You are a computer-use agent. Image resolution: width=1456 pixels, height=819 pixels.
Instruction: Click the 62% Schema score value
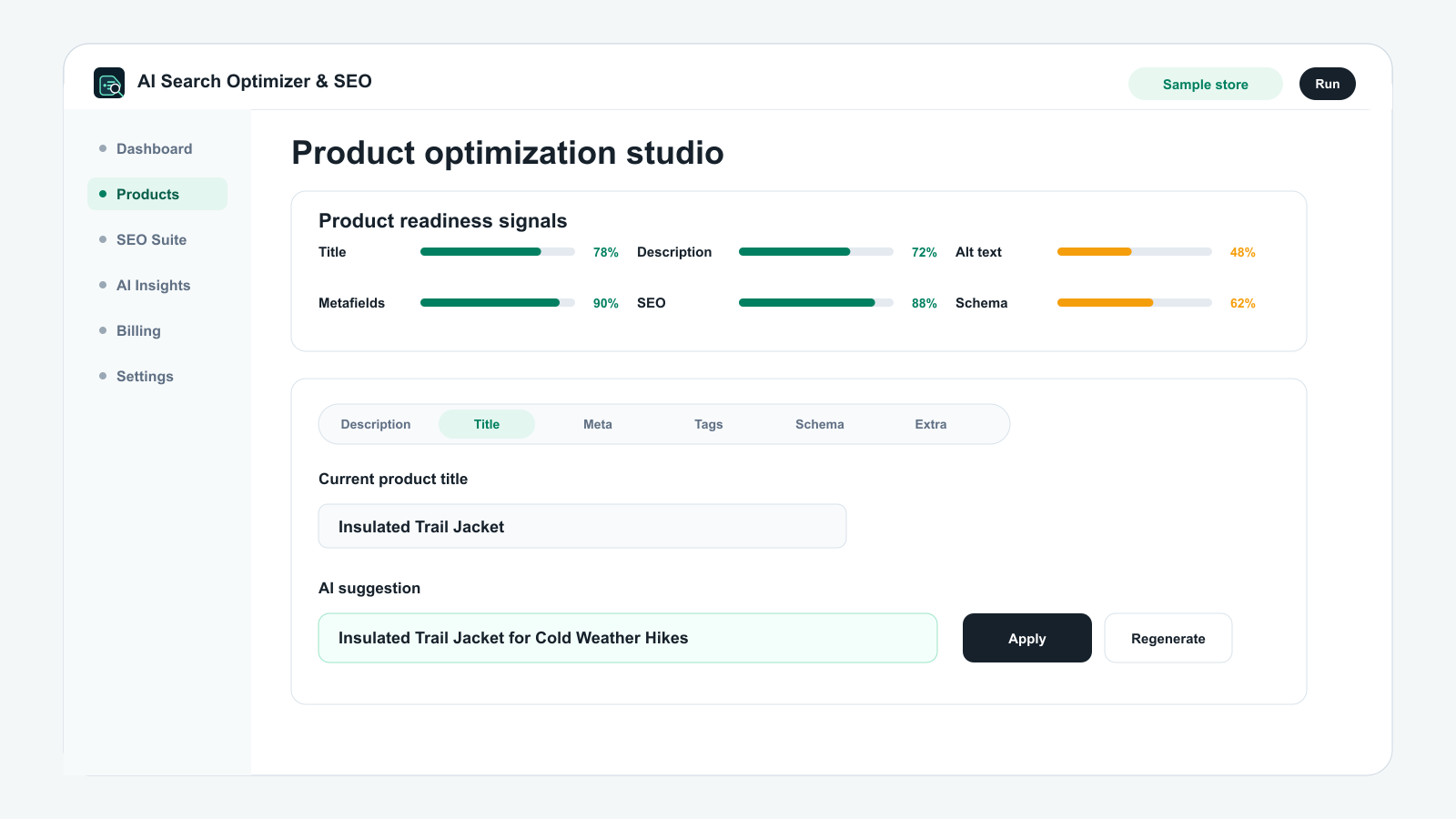pos(1243,303)
